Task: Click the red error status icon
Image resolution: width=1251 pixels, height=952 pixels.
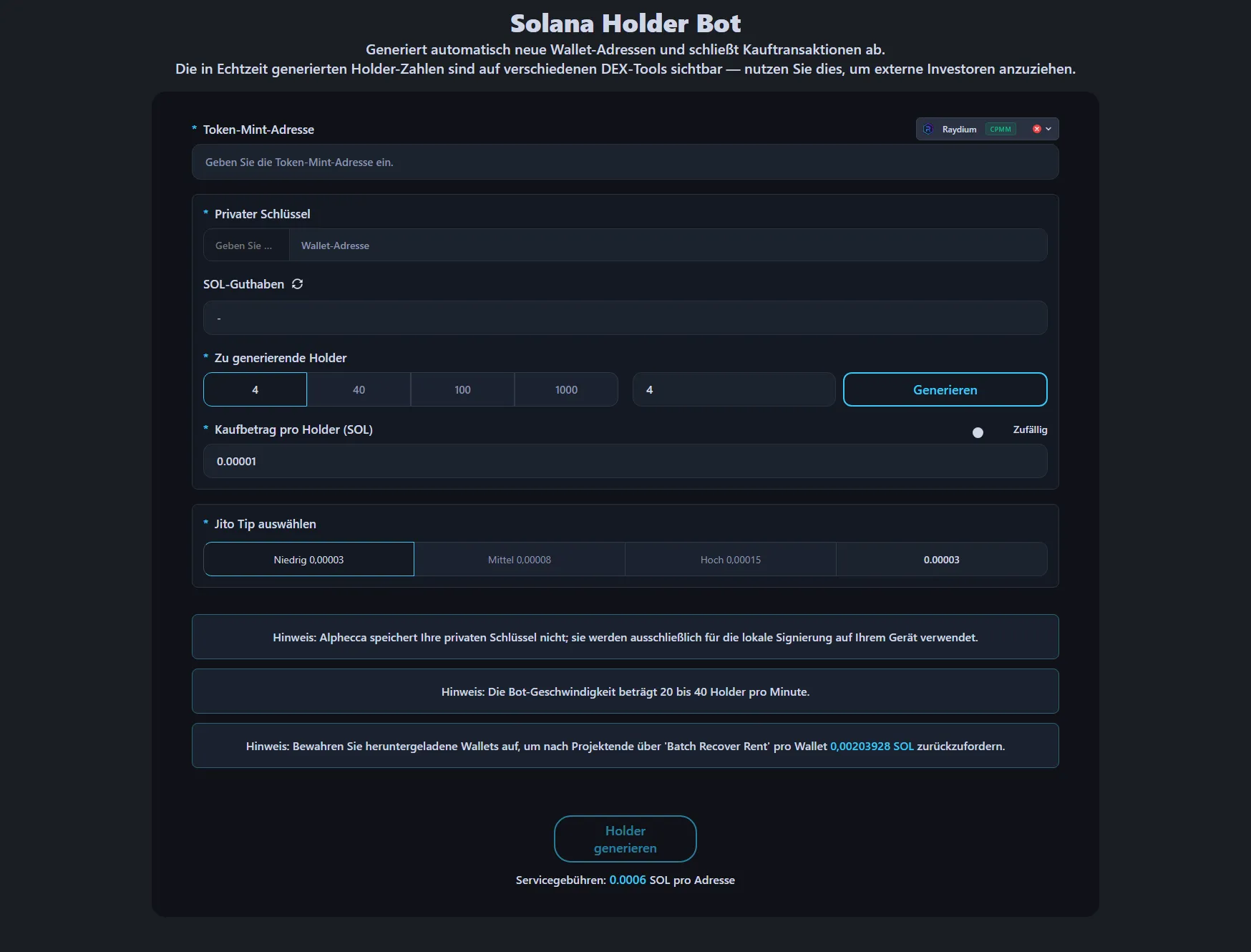Action: tap(1036, 130)
